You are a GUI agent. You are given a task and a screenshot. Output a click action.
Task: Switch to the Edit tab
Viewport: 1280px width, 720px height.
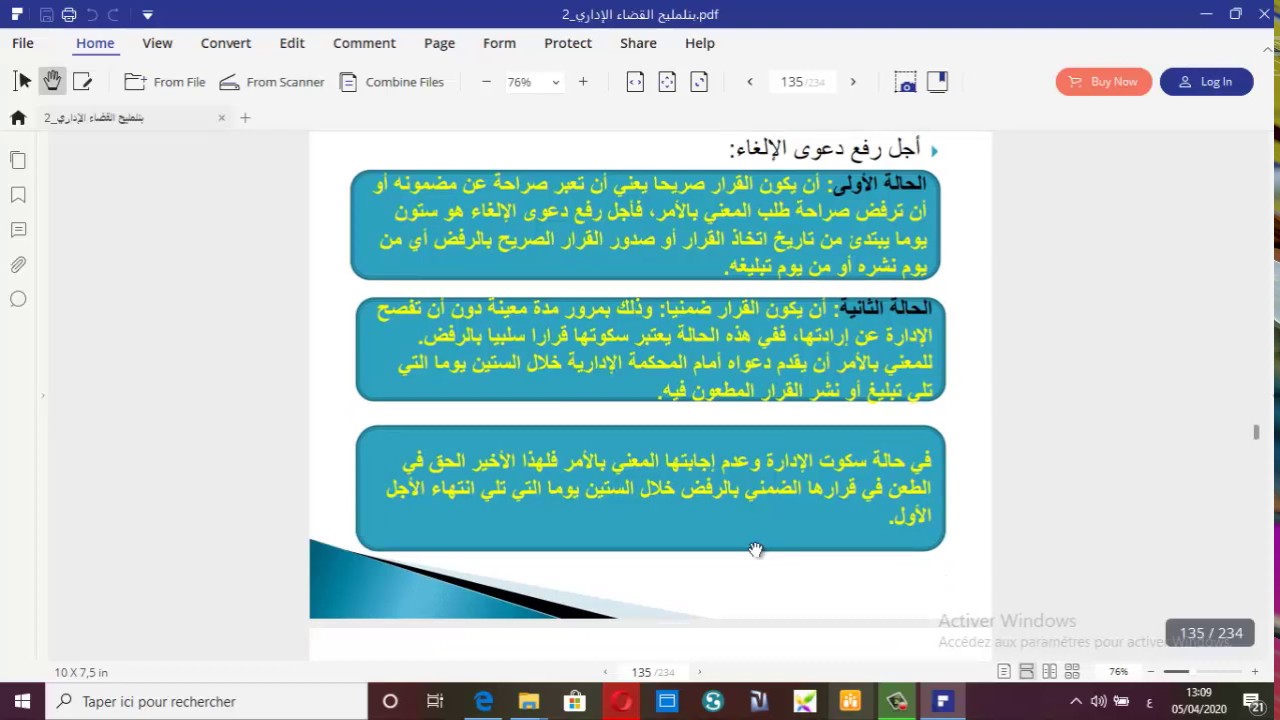click(x=292, y=43)
